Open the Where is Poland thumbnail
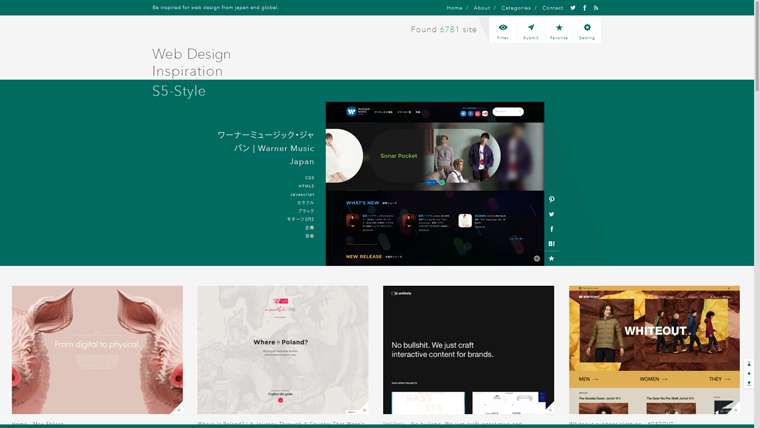The height and width of the screenshot is (428, 760). [283, 350]
